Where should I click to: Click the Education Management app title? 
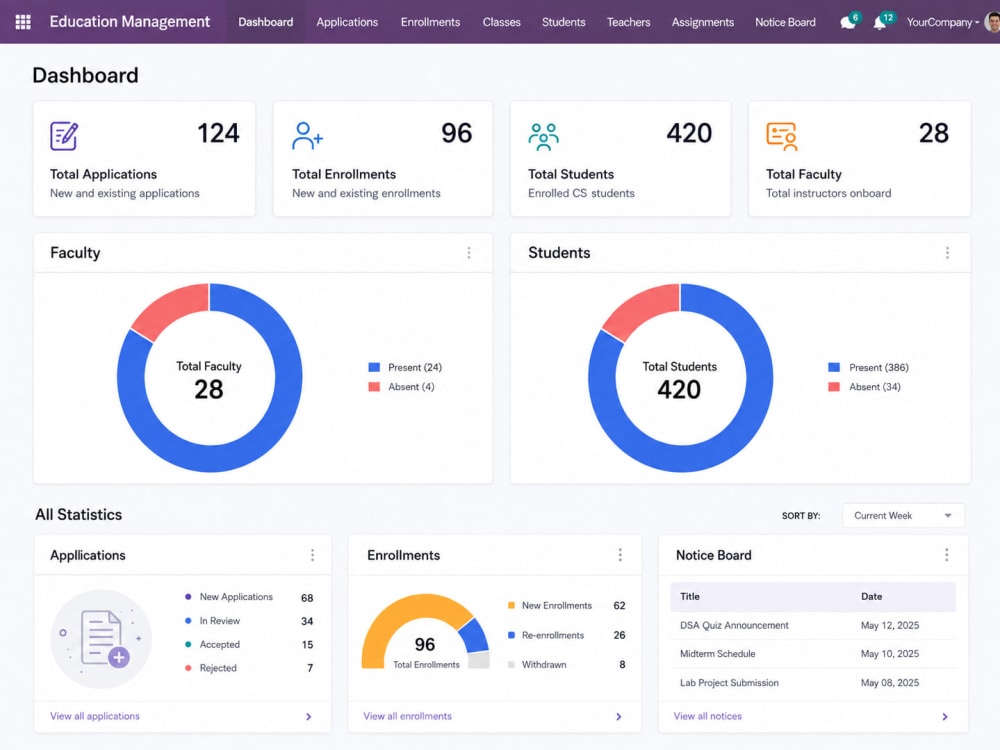click(129, 22)
